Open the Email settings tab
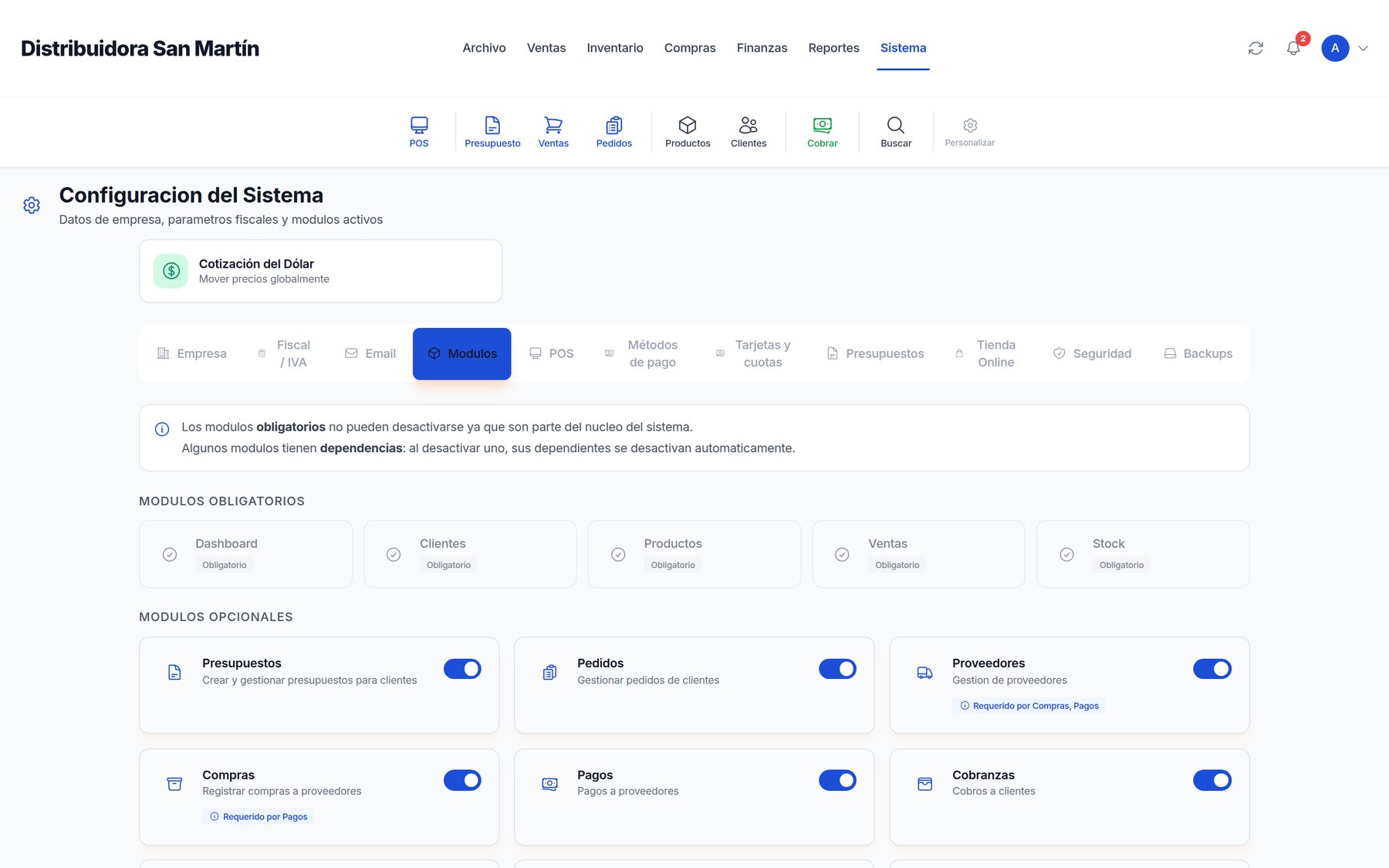This screenshot has width=1389, height=868. pos(370,353)
